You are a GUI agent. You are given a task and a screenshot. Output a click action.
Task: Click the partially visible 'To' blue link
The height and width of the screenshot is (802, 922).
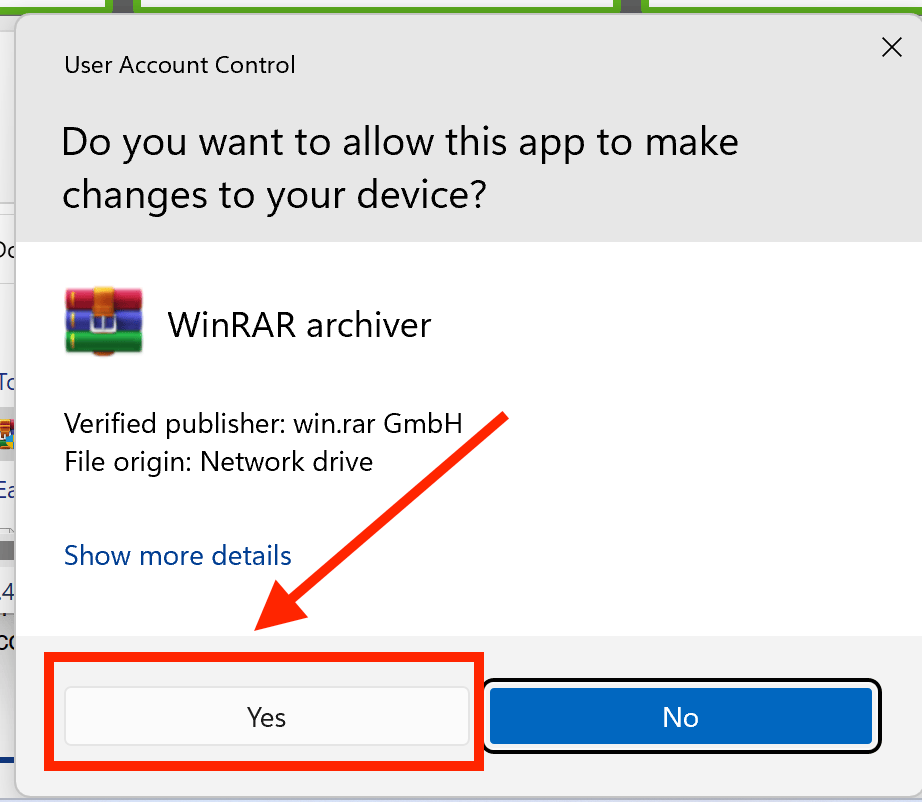[6, 383]
